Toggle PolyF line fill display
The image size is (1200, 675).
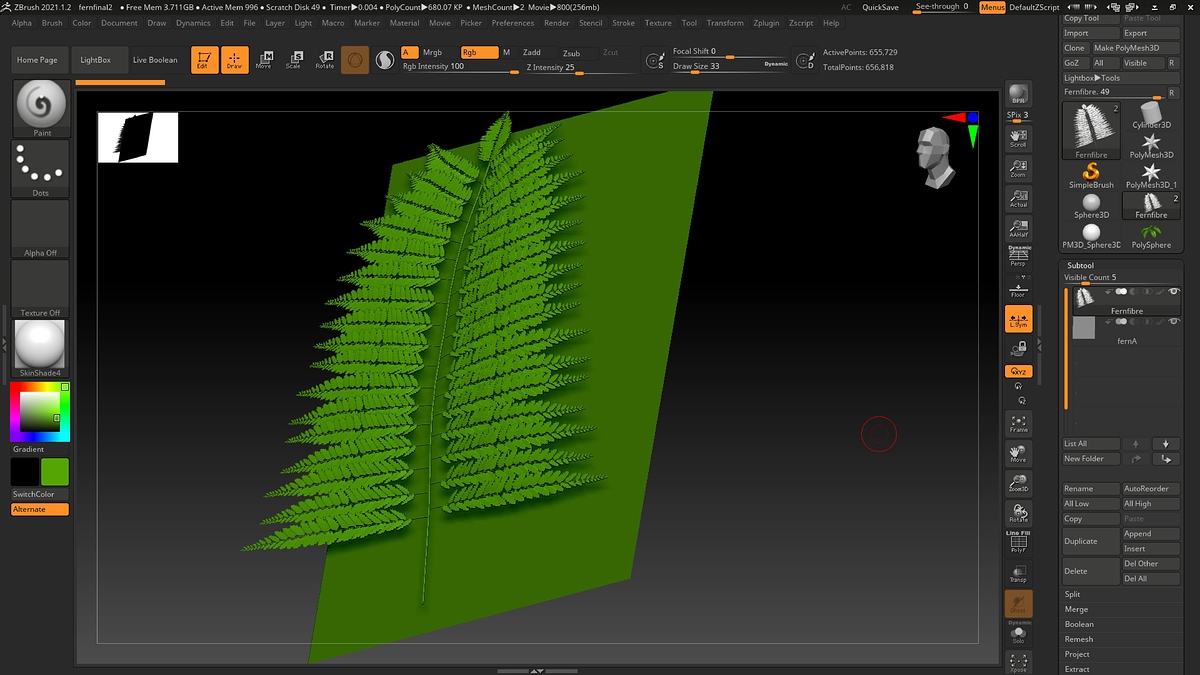(x=1018, y=543)
